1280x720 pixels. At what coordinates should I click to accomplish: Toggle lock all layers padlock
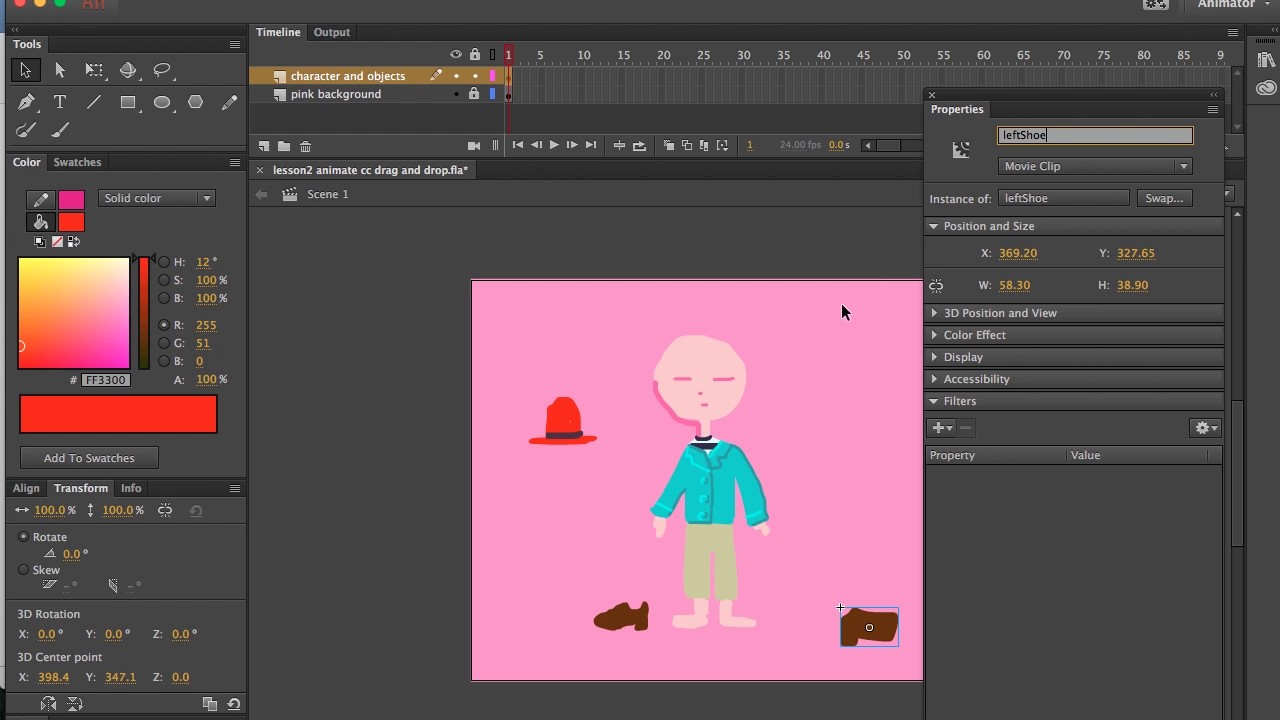click(x=475, y=55)
